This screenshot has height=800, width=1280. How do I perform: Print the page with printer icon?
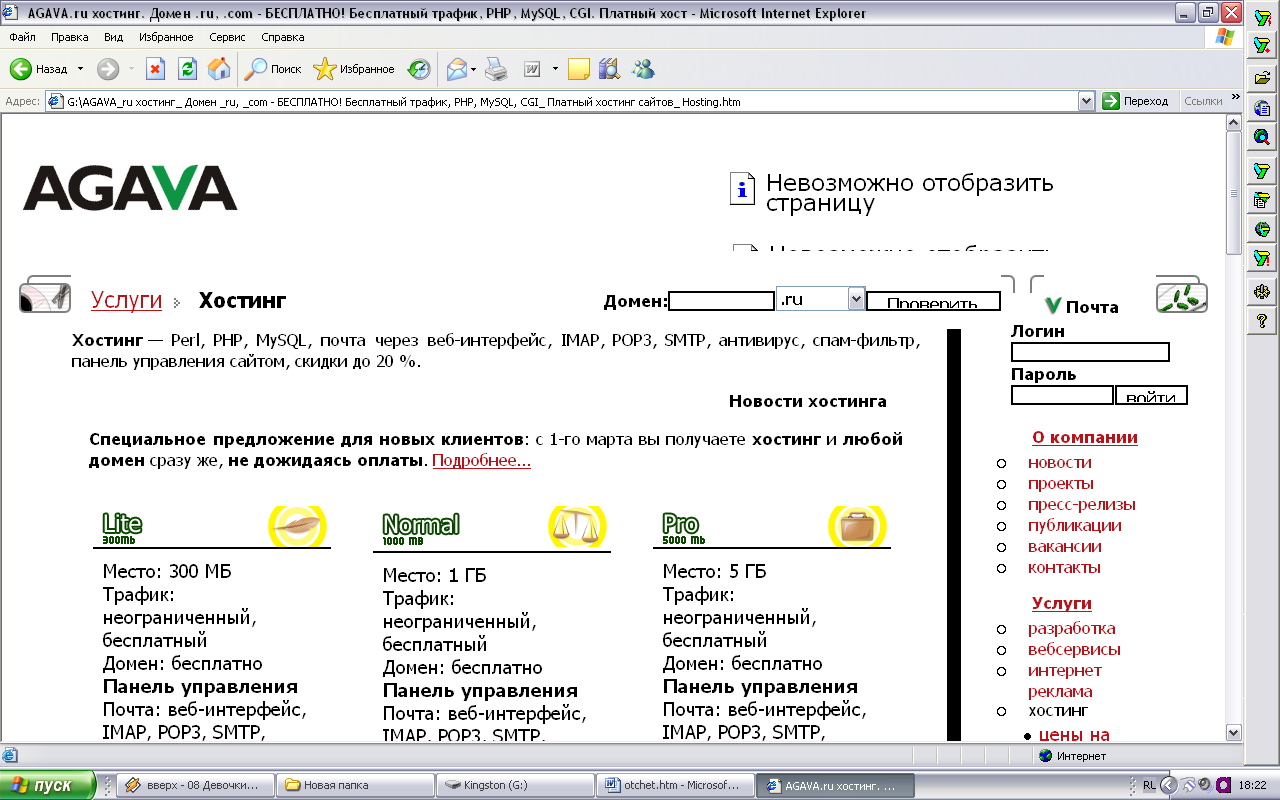tap(497, 69)
